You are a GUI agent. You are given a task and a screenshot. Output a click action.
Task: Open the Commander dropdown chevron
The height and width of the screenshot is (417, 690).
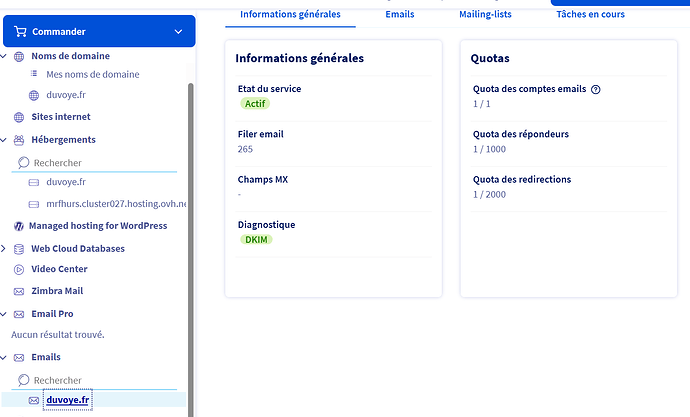178,32
